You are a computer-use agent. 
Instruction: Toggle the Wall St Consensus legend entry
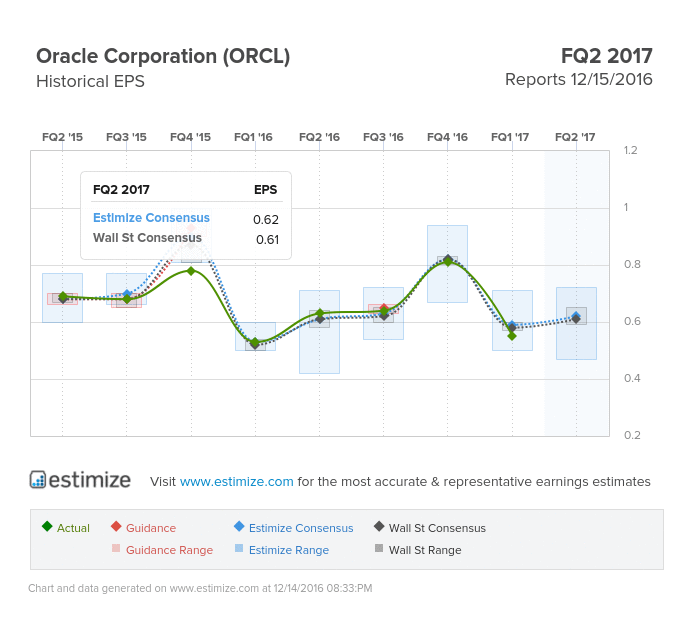(430, 527)
